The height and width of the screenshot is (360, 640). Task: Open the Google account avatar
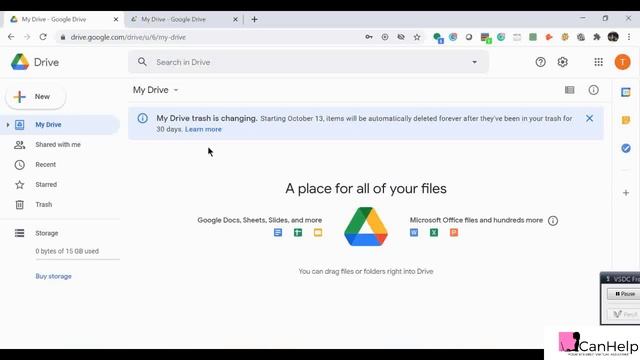[x=622, y=62]
